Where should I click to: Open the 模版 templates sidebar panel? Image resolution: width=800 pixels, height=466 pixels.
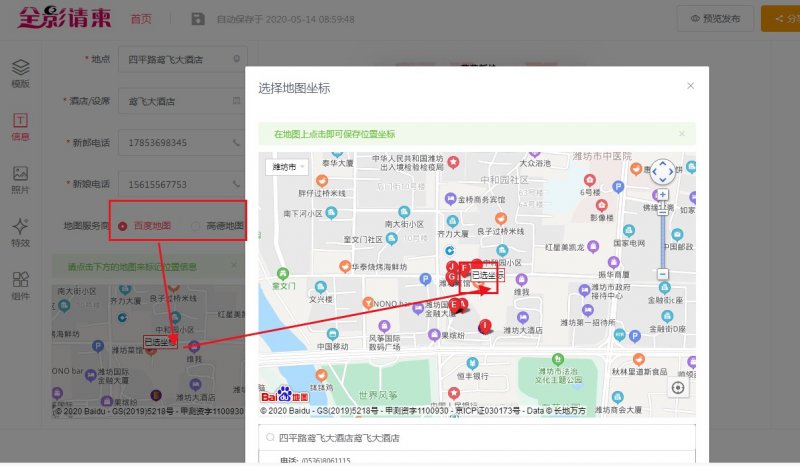(20, 73)
